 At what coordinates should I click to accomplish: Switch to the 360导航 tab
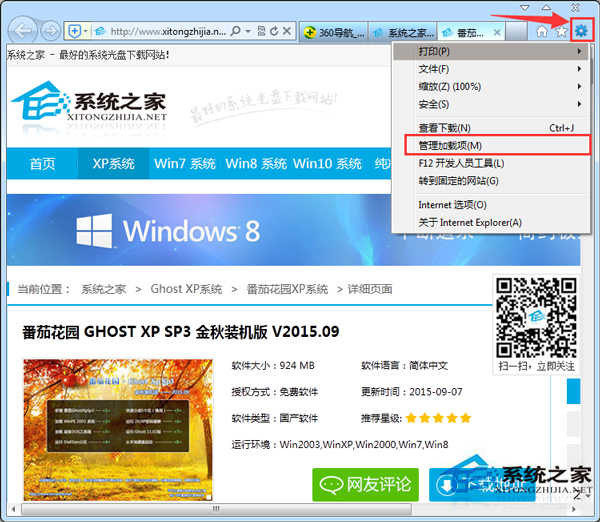click(x=334, y=33)
